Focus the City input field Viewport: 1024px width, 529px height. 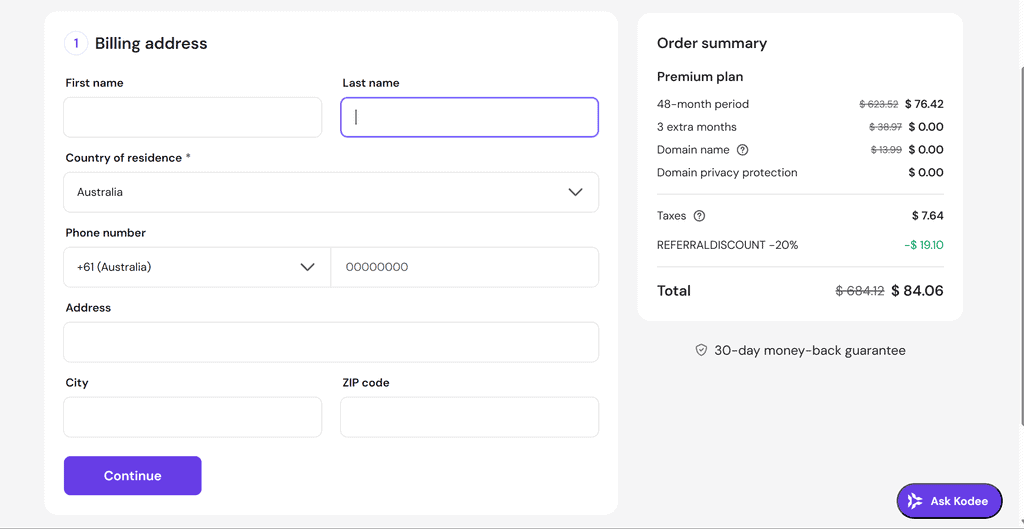coord(193,417)
